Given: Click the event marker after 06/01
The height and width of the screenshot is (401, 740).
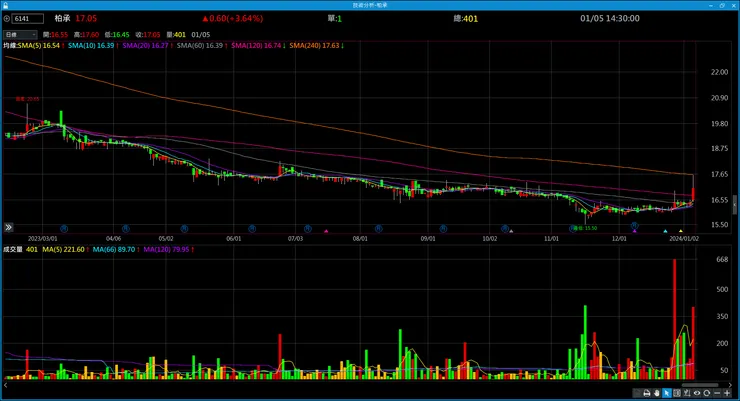Looking at the screenshot, I should 252,229.
